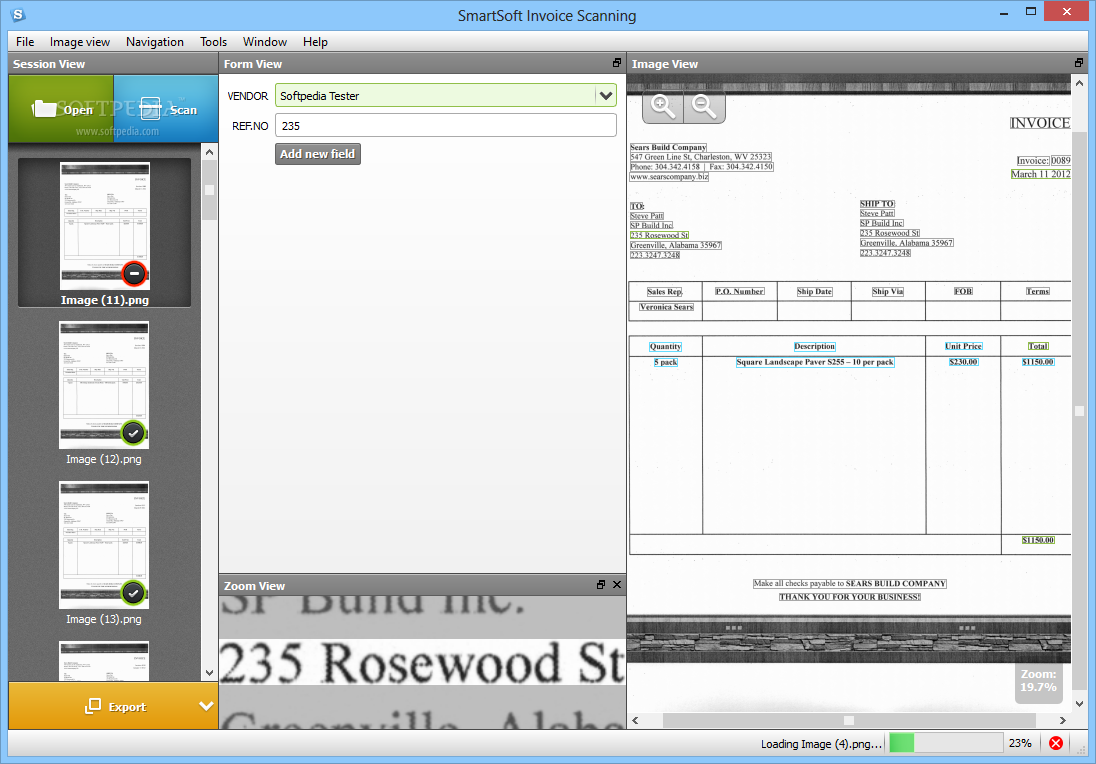Close the Zoom View panel
The width and height of the screenshot is (1096, 764).
coord(616,584)
